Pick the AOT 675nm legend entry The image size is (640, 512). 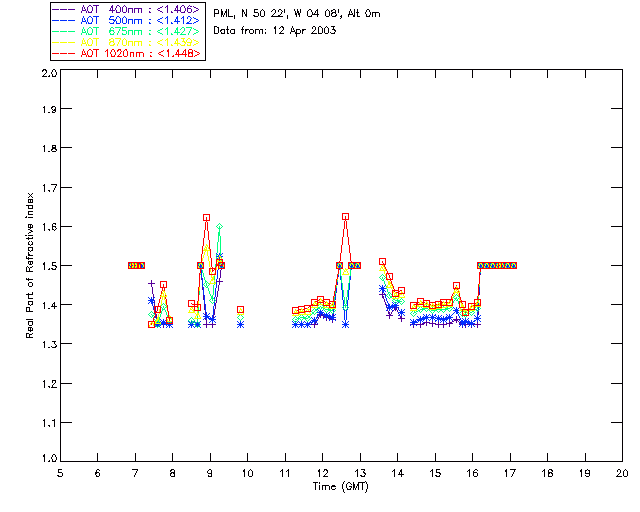tap(126, 31)
